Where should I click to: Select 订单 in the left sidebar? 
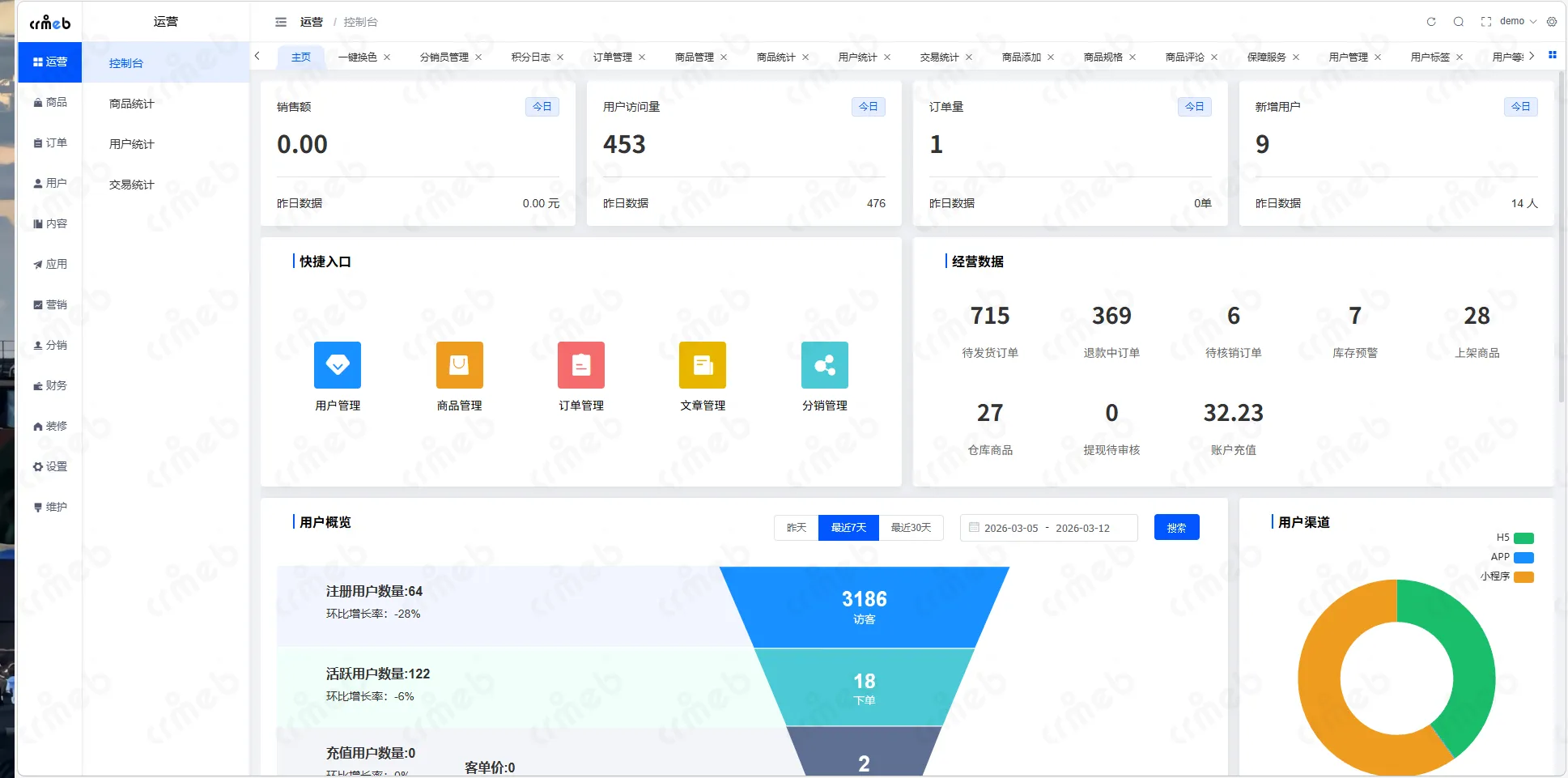[x=49, y=142]
